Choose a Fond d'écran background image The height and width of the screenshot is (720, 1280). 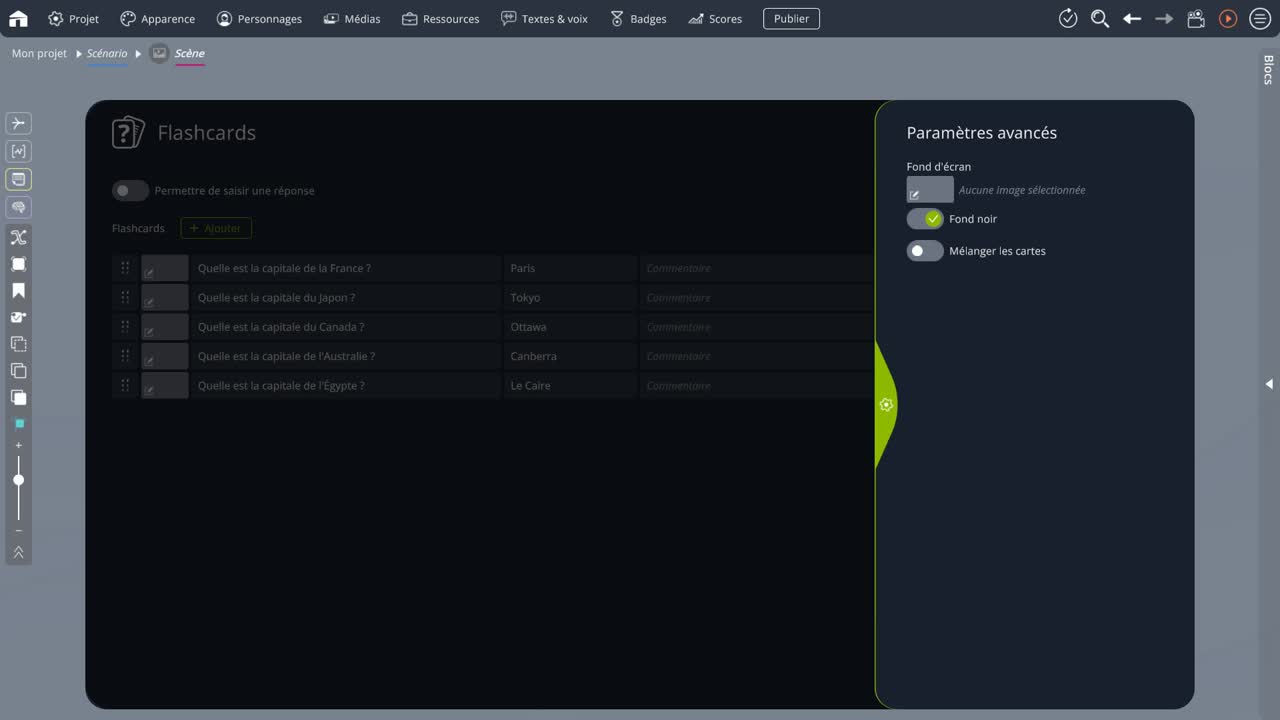click(x=930, y=189)
